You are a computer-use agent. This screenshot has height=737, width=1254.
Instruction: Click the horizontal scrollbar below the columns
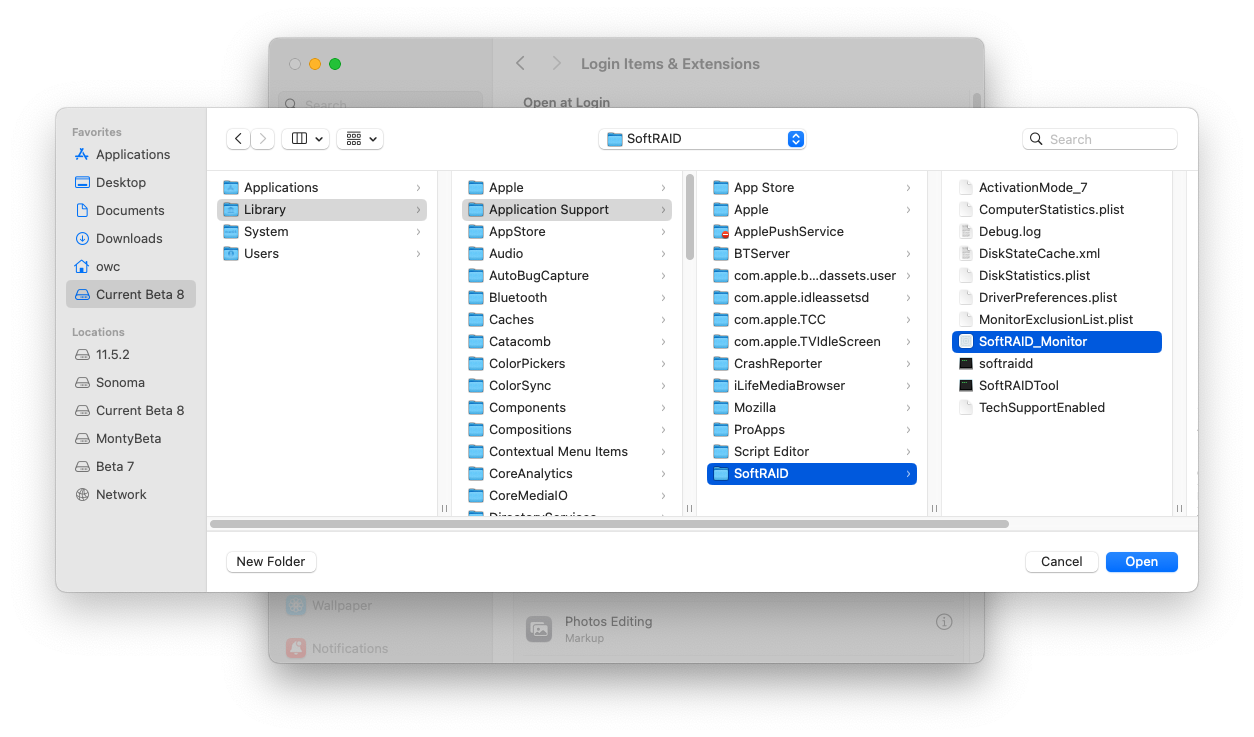[x=608, y=524]
